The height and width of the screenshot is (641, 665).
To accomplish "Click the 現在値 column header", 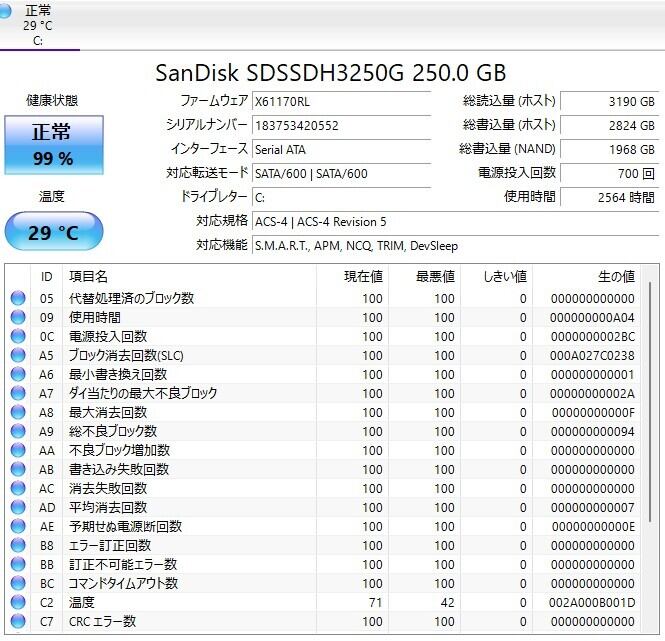I will [363, 276].
